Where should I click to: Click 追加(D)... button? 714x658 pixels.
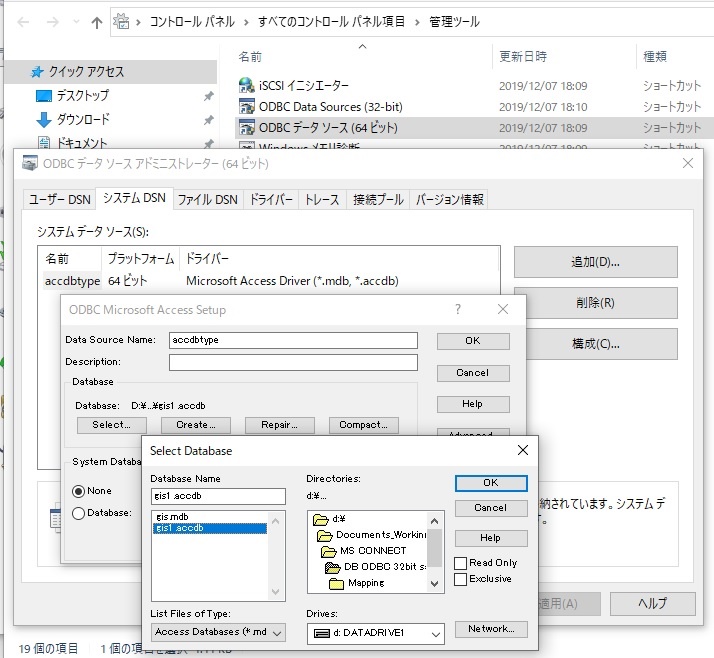coord(595,262)
